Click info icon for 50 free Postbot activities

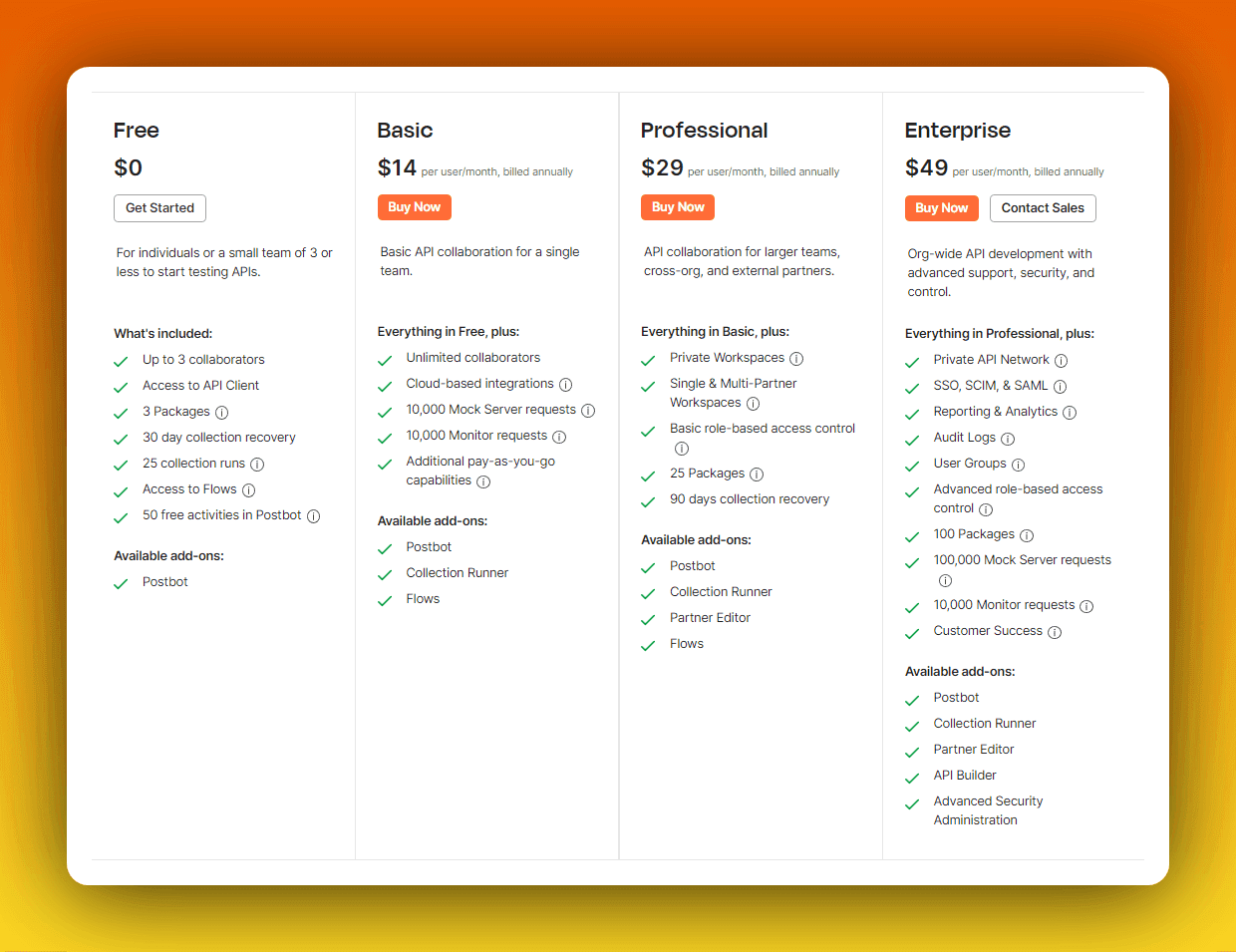click(313, 516)
